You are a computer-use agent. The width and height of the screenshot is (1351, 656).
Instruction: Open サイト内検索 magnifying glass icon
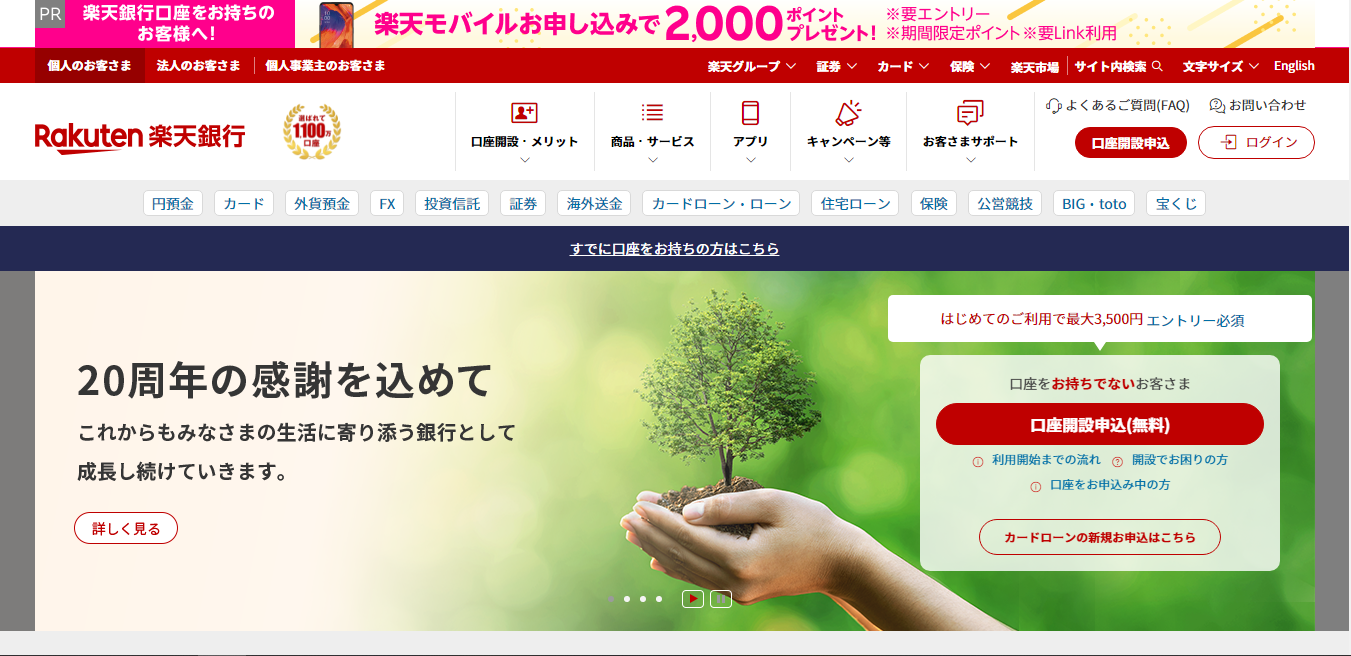[x=1156, y=65]
